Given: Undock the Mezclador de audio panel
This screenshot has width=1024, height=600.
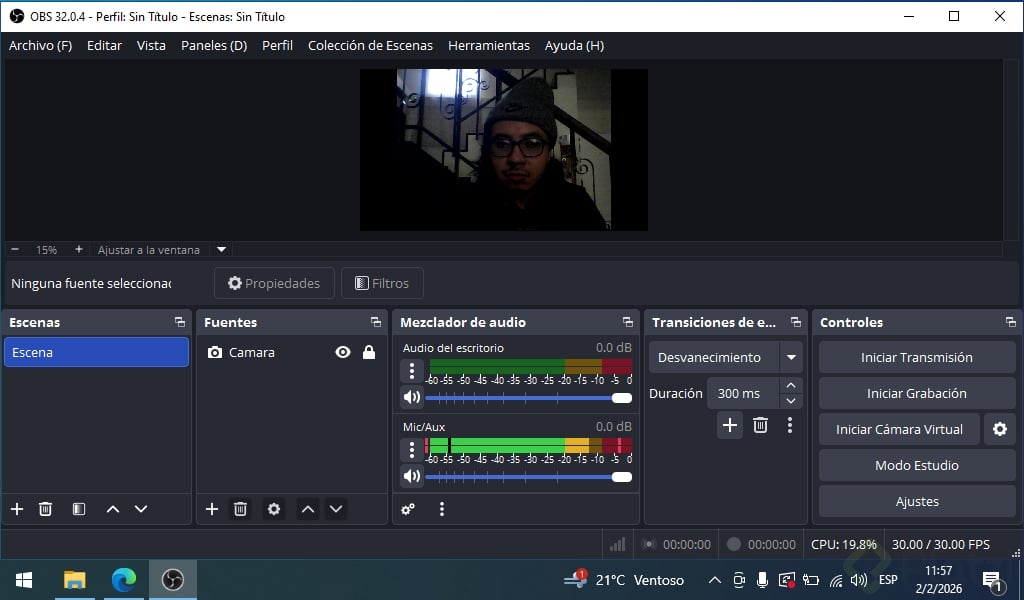Looking at the screenshot, I should 628,322.
